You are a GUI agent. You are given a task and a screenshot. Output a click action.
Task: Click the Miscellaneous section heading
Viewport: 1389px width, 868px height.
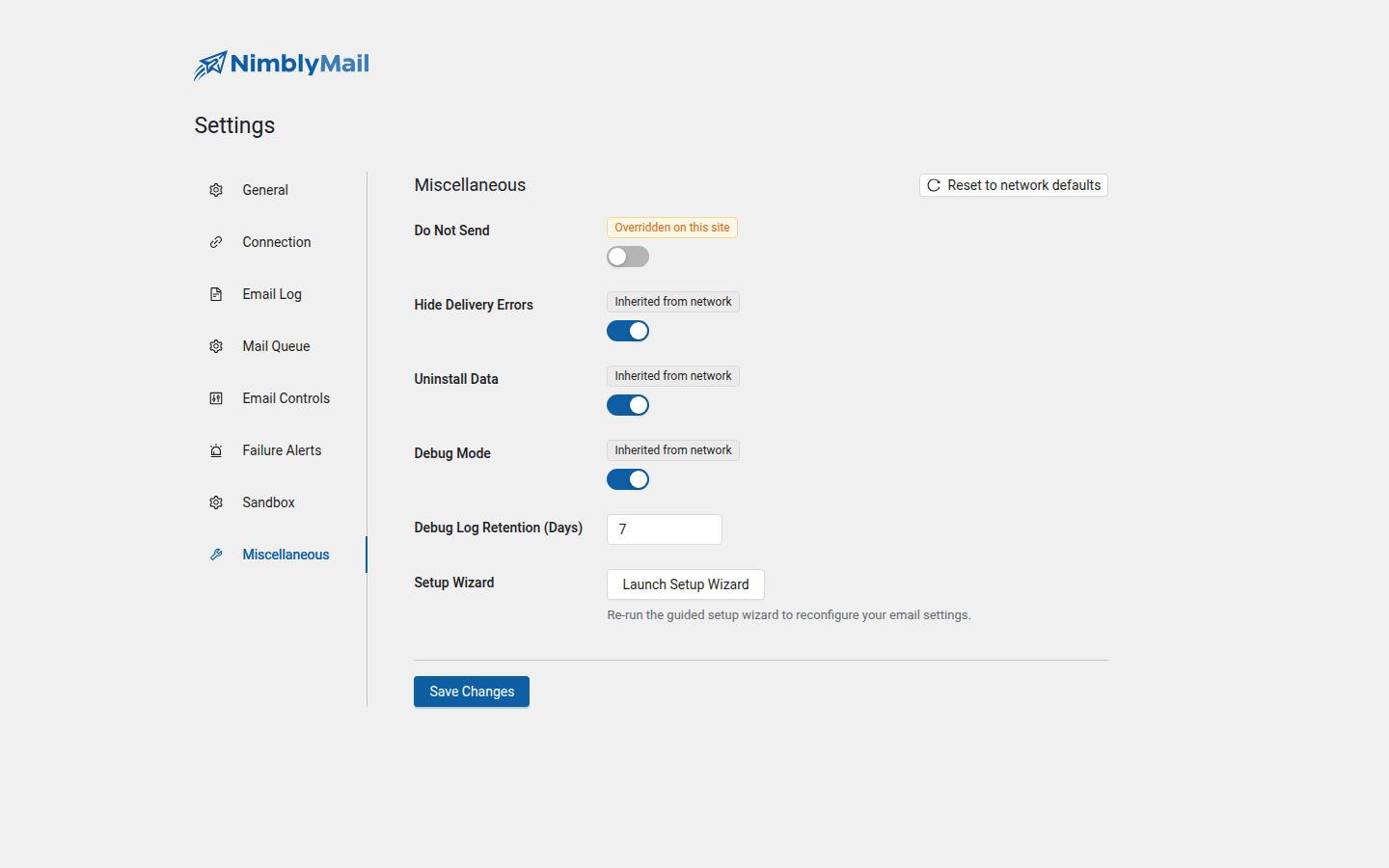pyautogui.click(x=470, y=185)
